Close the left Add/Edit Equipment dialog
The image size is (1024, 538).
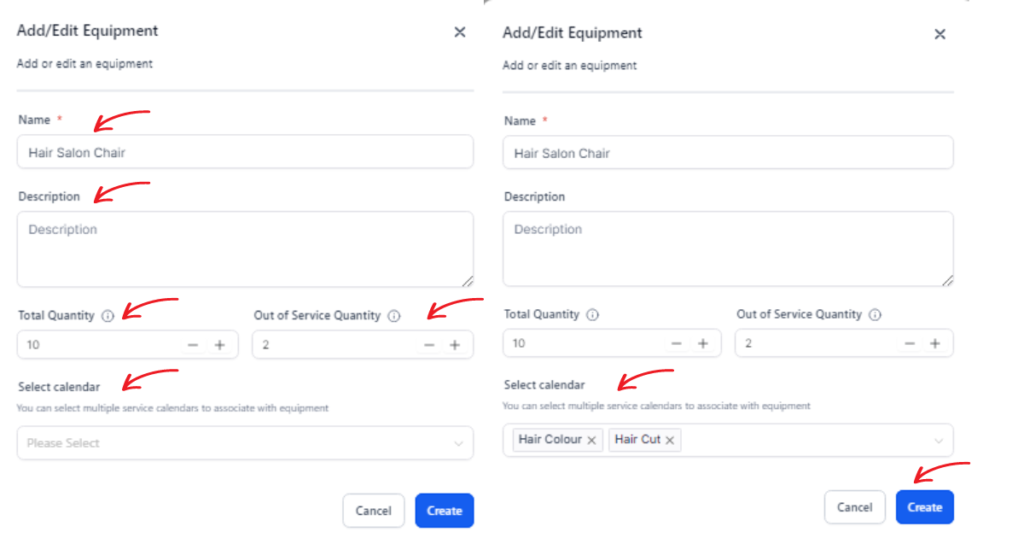(460, 32)
